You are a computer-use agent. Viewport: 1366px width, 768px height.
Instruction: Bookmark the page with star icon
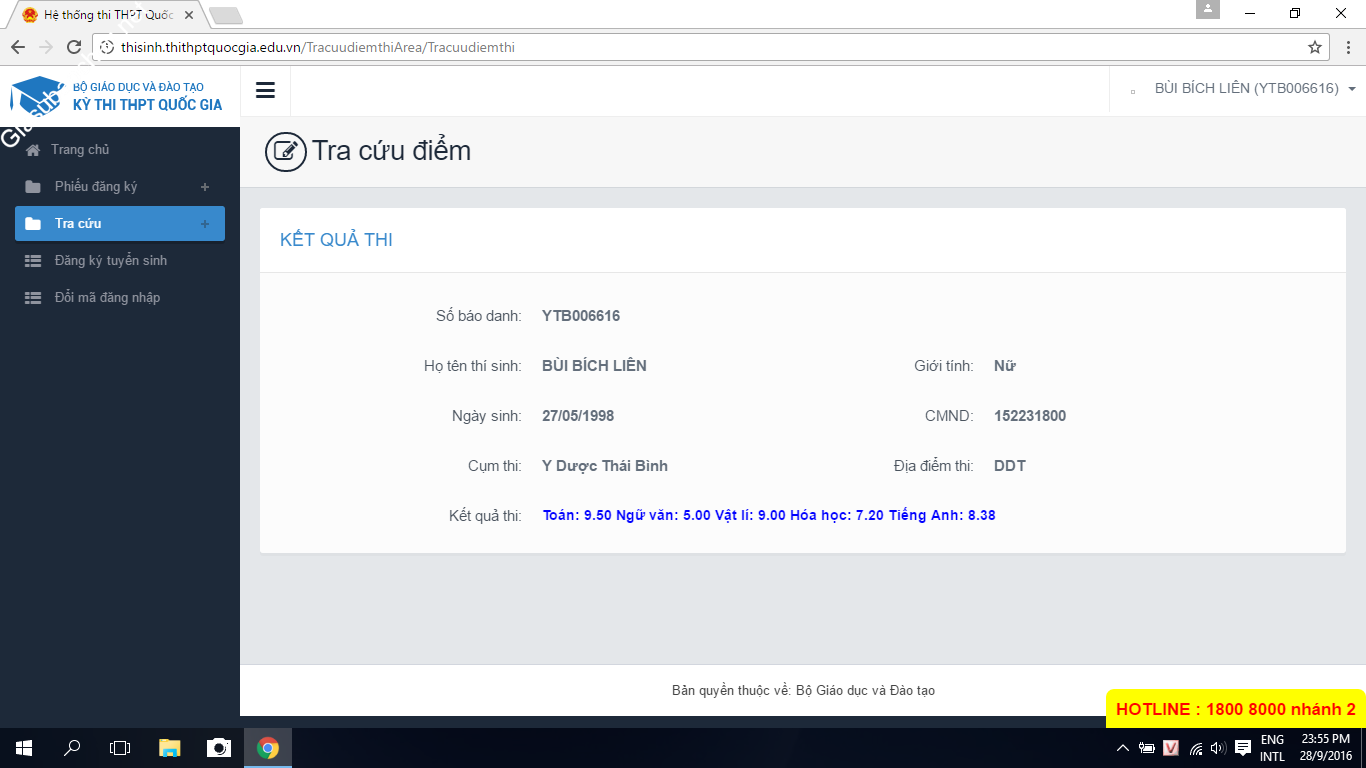click(1314, 47)
